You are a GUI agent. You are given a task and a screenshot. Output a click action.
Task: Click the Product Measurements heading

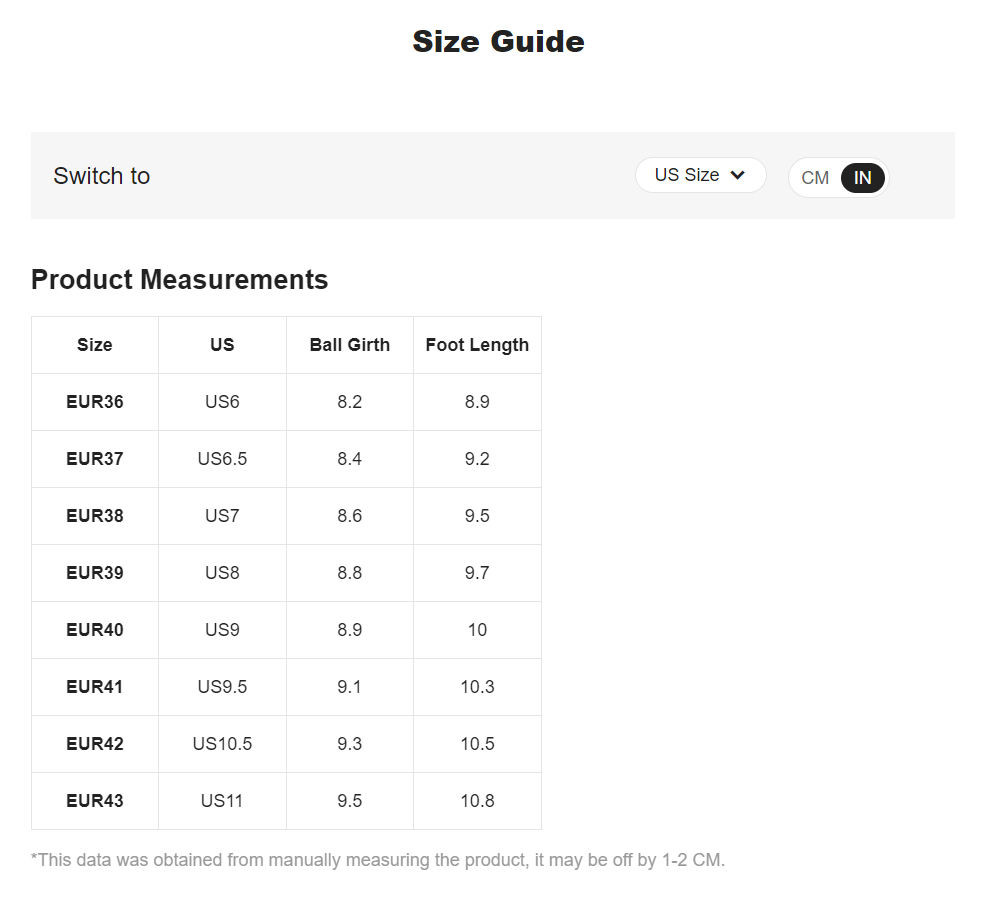pyautogui.click(x=180, y=280)
